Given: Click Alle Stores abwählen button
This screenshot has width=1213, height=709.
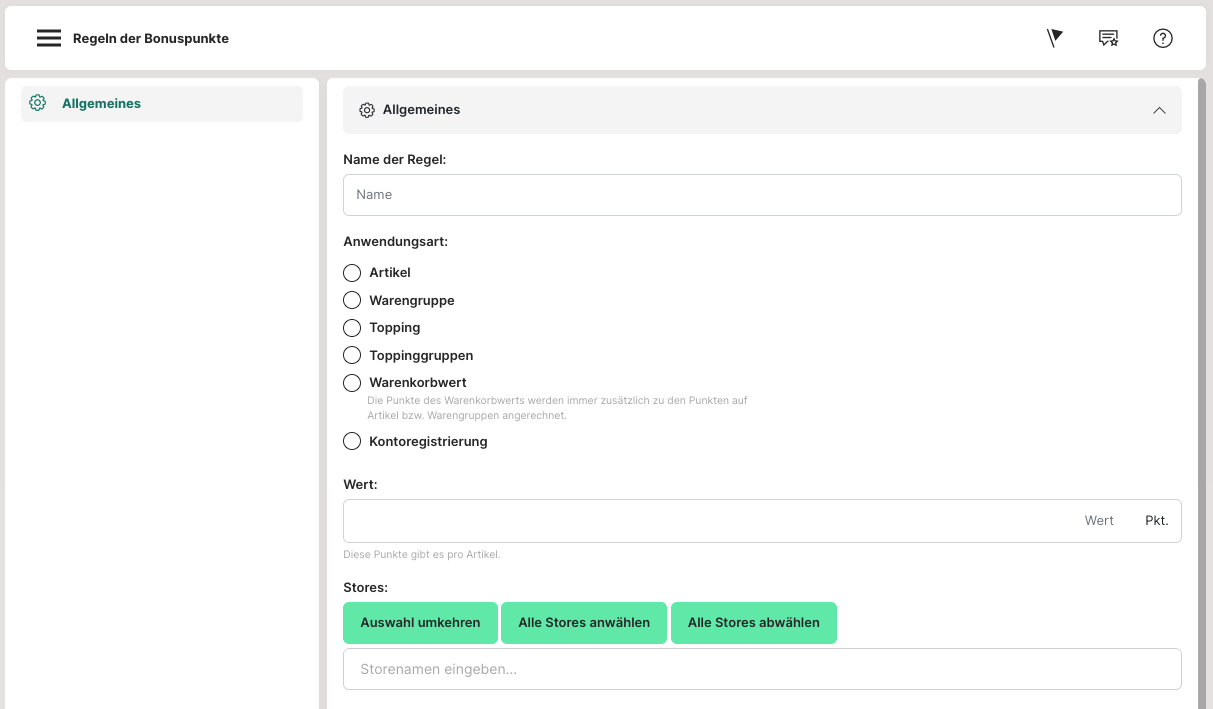Looking at the screenshot, I should pyautogui.click(x=753, y=622).
